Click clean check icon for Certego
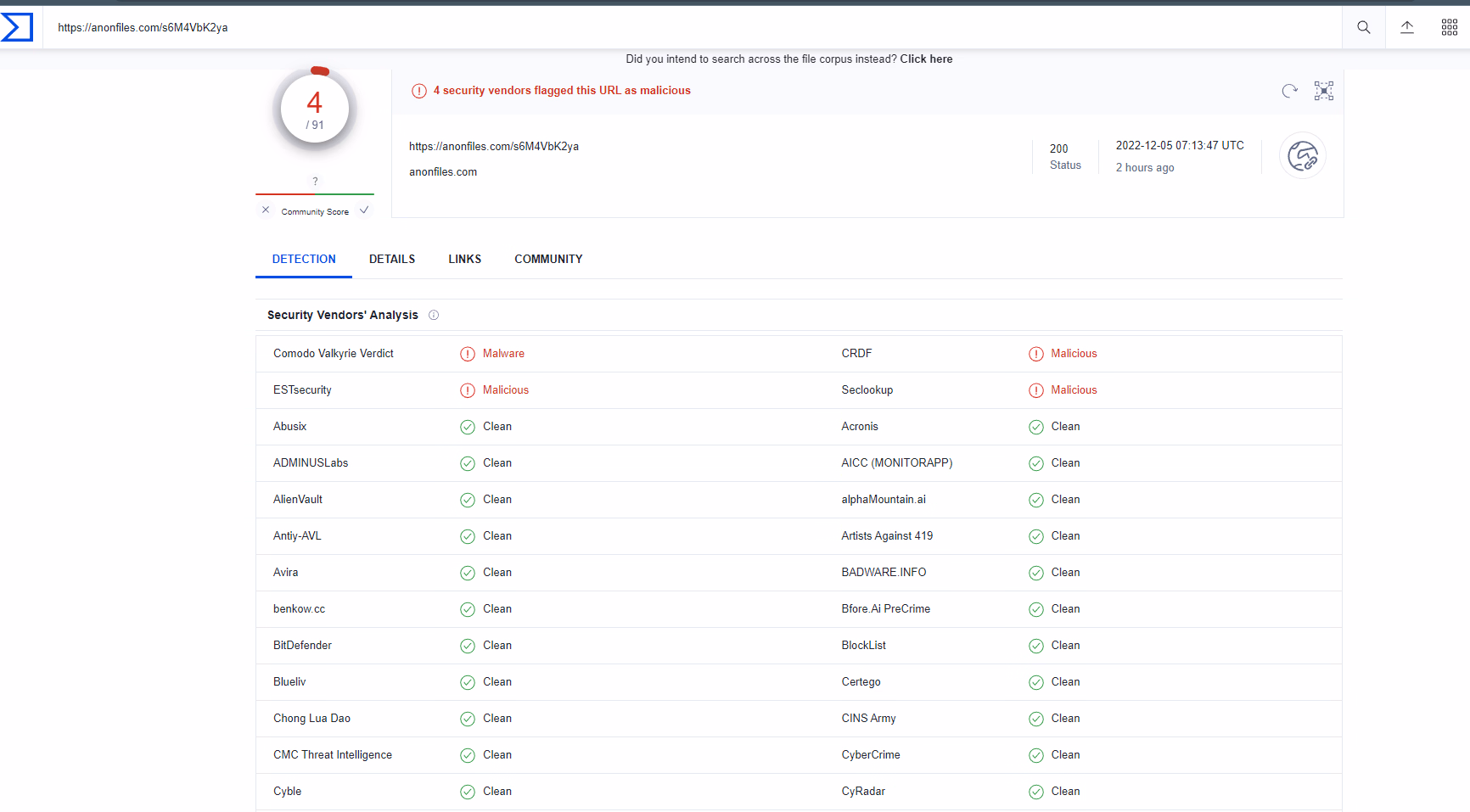The height and width of the screenshot is (812, 1470). tap(1036, 682)
